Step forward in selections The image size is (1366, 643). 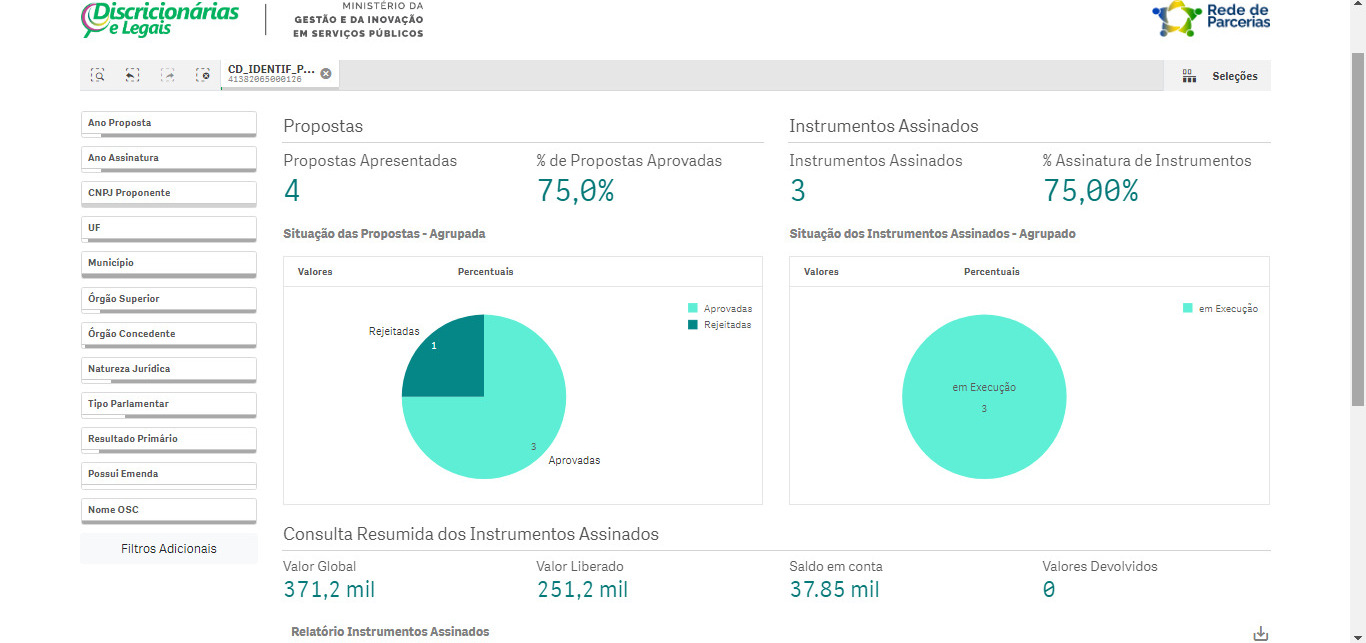pyautogui.click(x=168, y=75)
